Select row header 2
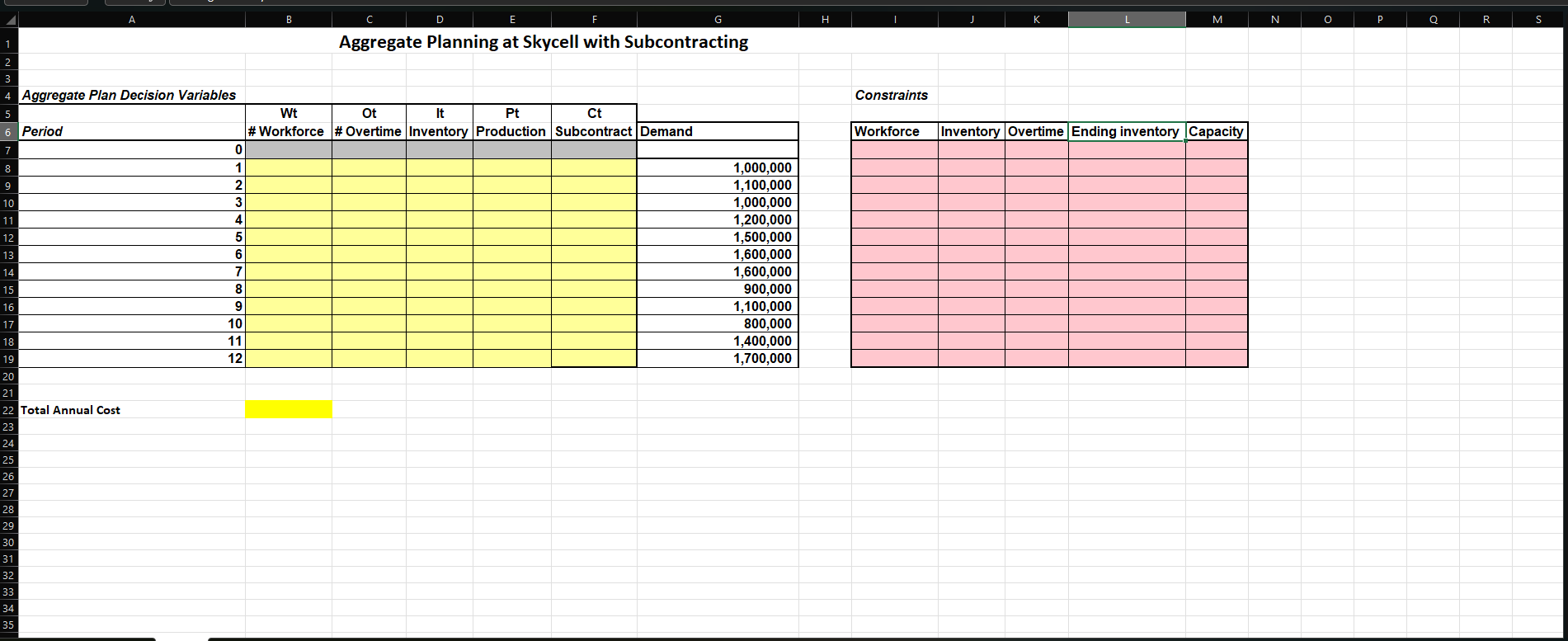 click(x=8, y=62)
